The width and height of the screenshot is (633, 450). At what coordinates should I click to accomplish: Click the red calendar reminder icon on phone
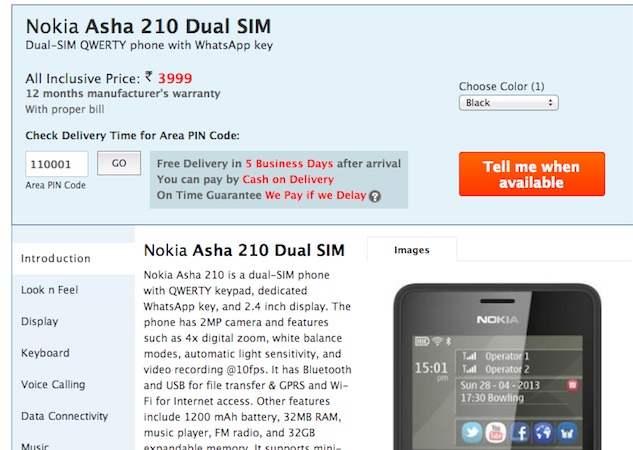point(572,385)
